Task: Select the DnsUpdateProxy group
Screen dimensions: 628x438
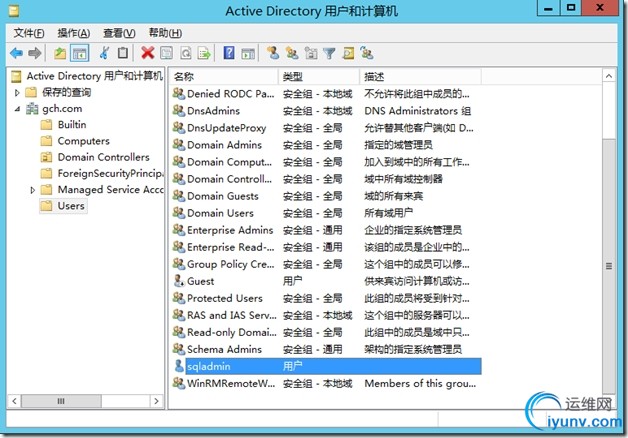Action: coord(326,128)
